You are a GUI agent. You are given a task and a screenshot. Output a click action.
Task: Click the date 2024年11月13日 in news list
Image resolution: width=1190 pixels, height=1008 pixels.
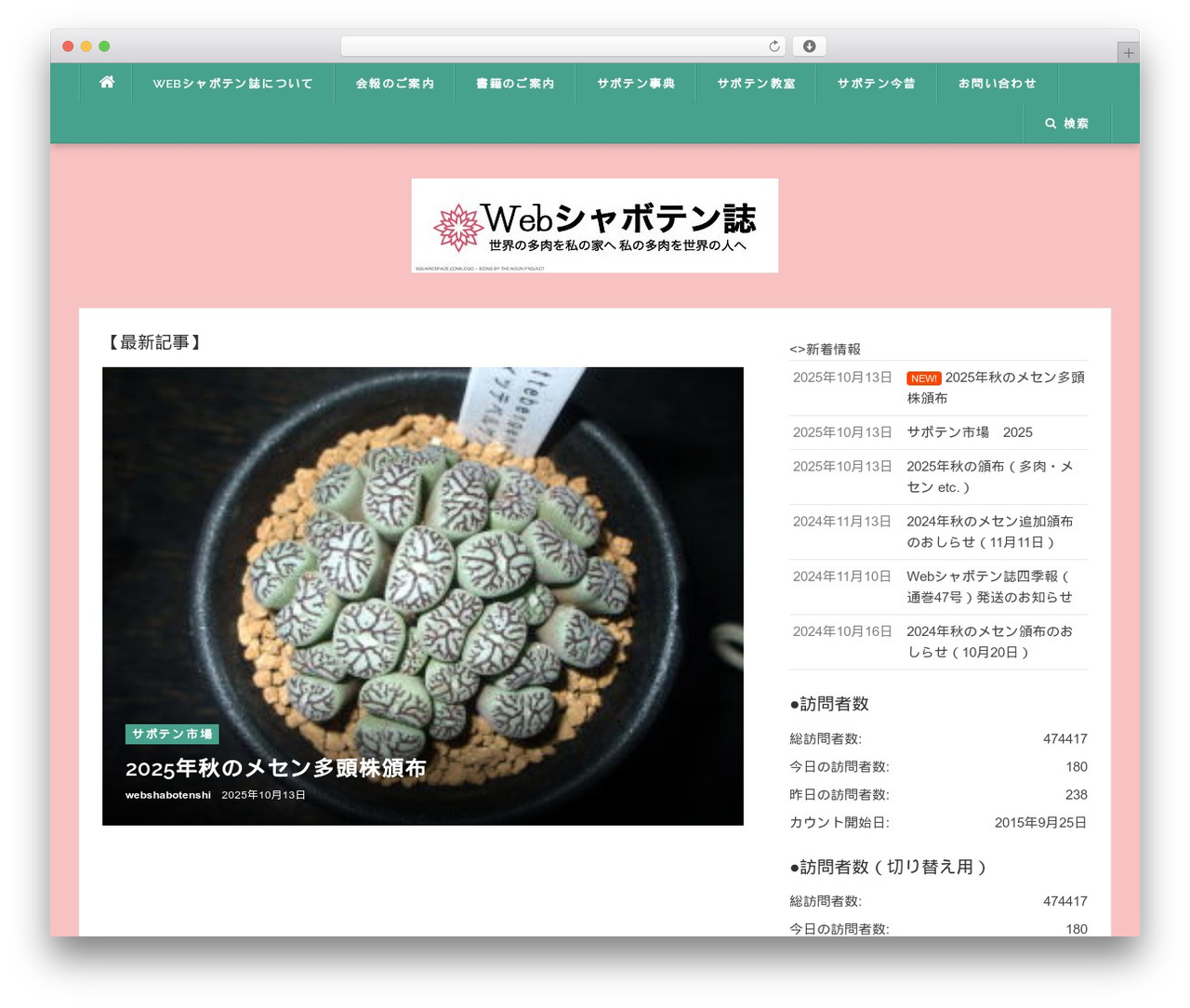pos(842,522)
